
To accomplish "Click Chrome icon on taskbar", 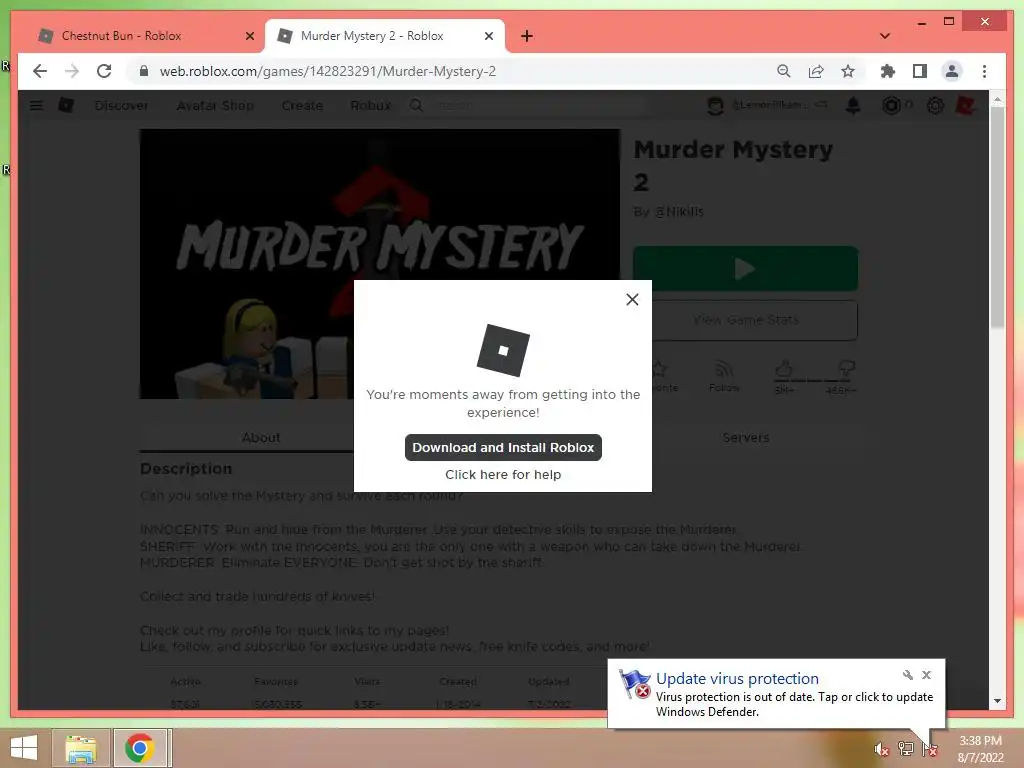I will pos(140,748).
